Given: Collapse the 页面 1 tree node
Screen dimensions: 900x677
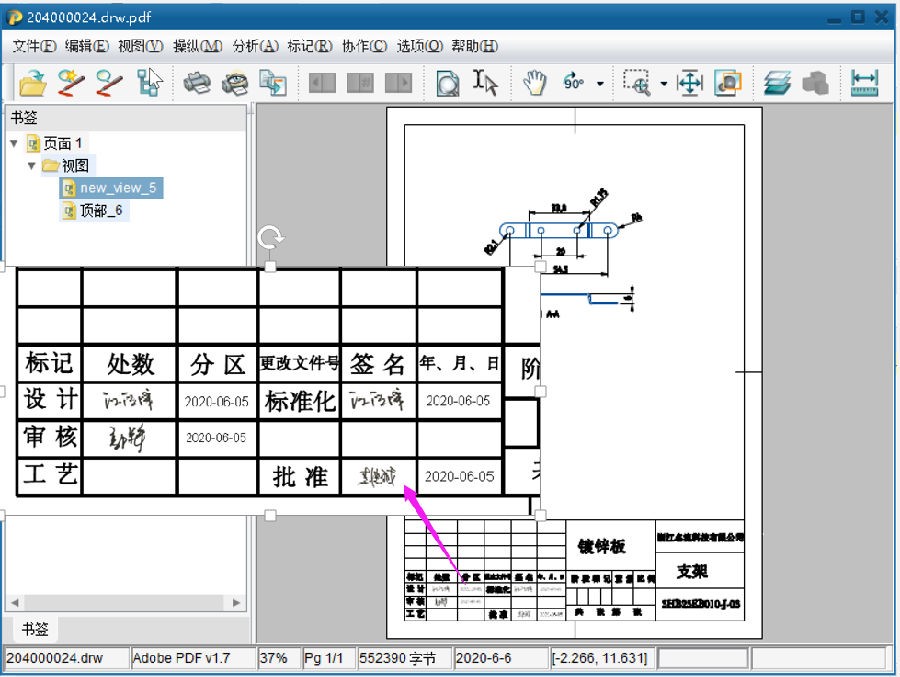Looking at the screenshot, I should point(14,143).
